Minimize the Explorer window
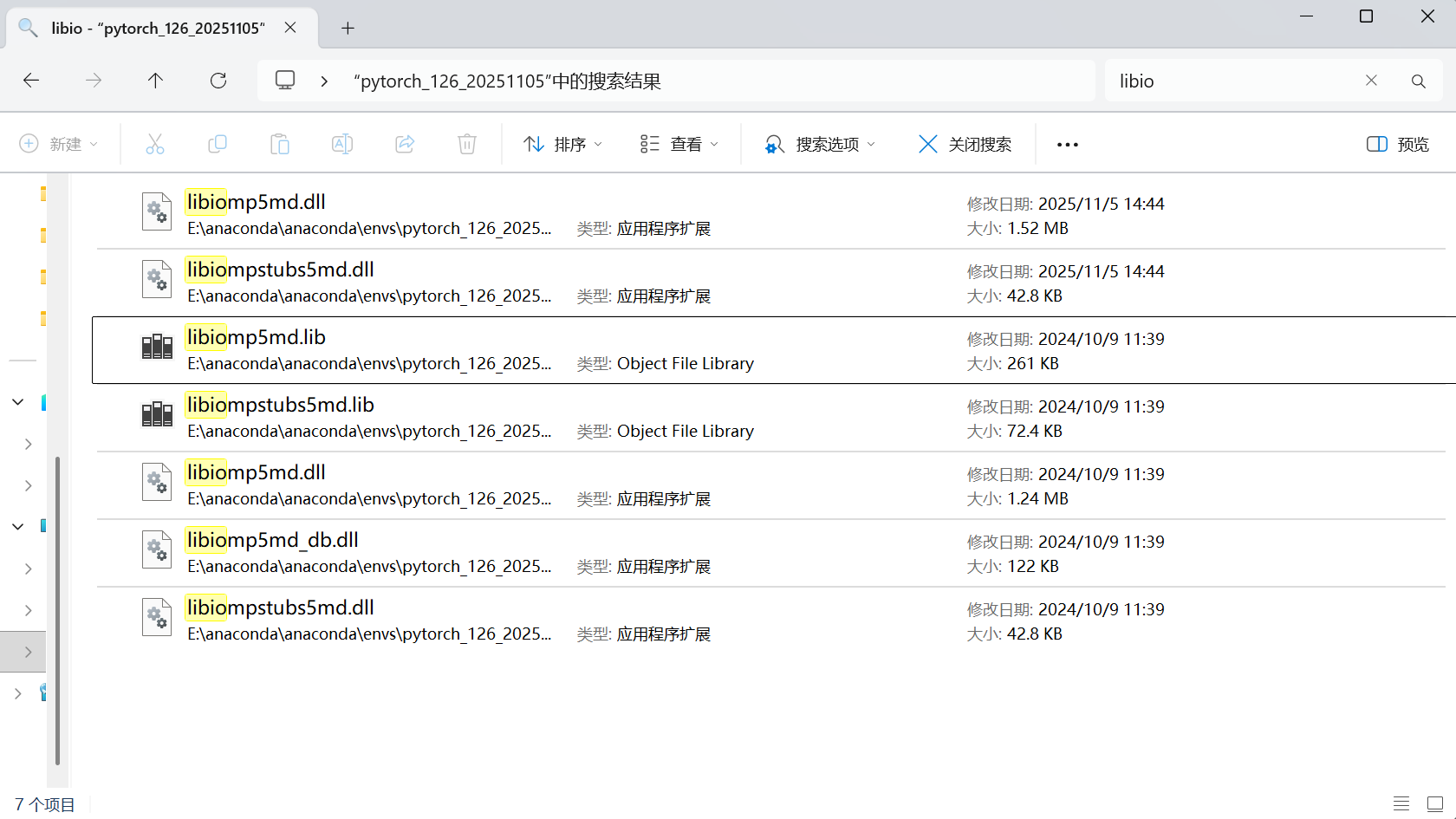This screenshot has height=819, width=1456. pyautogui.click(x=1307, y=16)
